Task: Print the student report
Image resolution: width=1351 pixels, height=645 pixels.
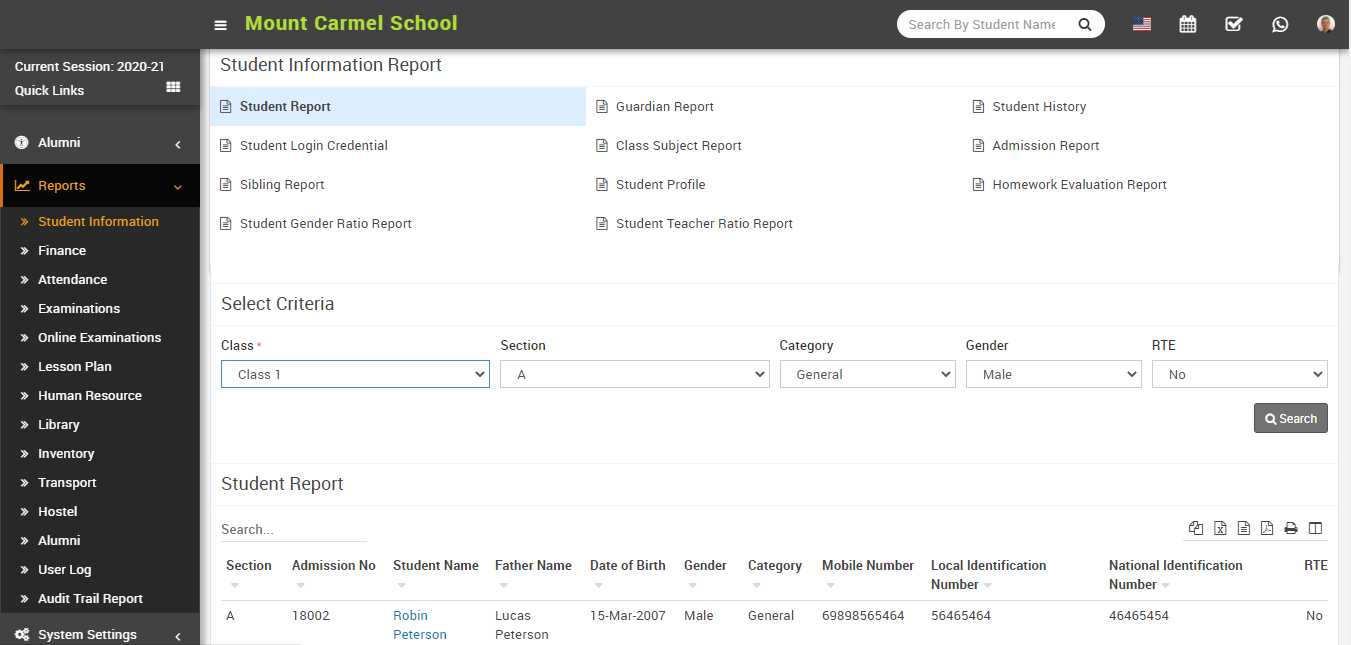Action: point(1291,527)
